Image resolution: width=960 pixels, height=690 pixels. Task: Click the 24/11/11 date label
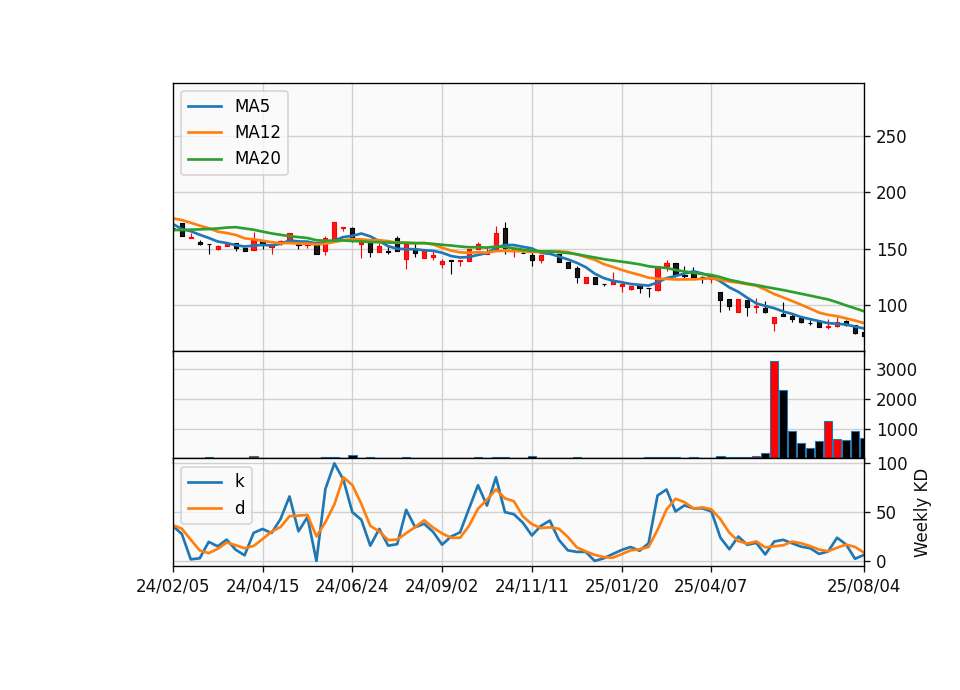coord(531,586)
